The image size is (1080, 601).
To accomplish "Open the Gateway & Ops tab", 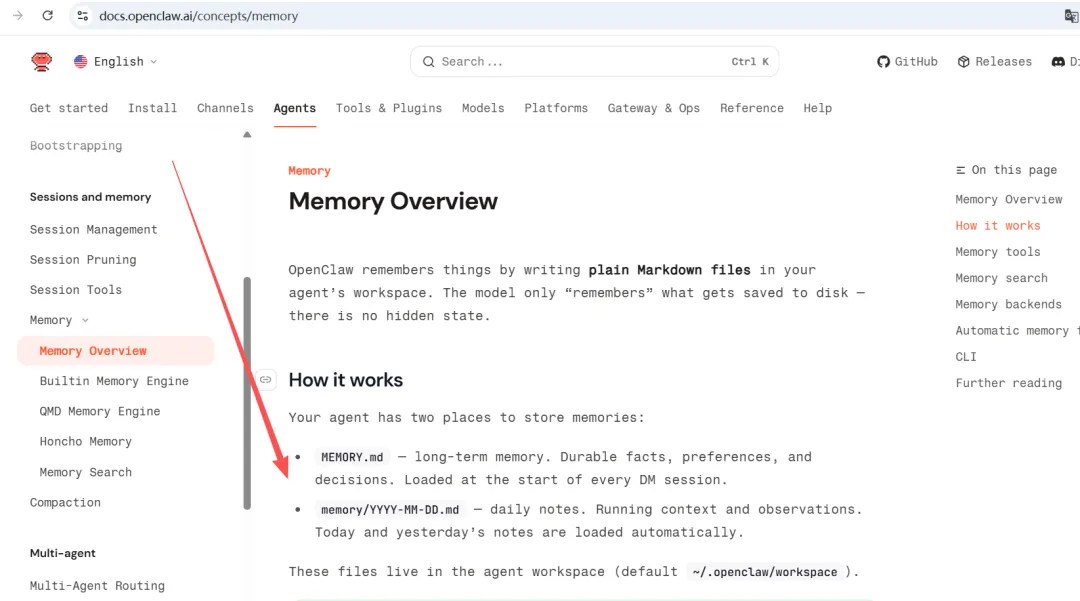I will tap(654, 108).
